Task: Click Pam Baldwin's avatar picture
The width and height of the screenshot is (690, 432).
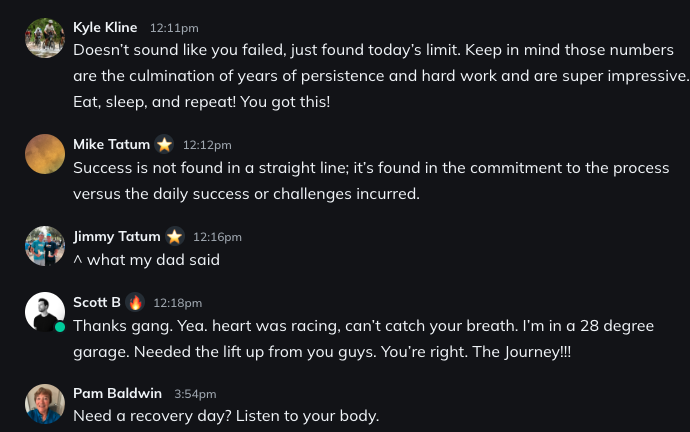Action: (x=45, y=403)
